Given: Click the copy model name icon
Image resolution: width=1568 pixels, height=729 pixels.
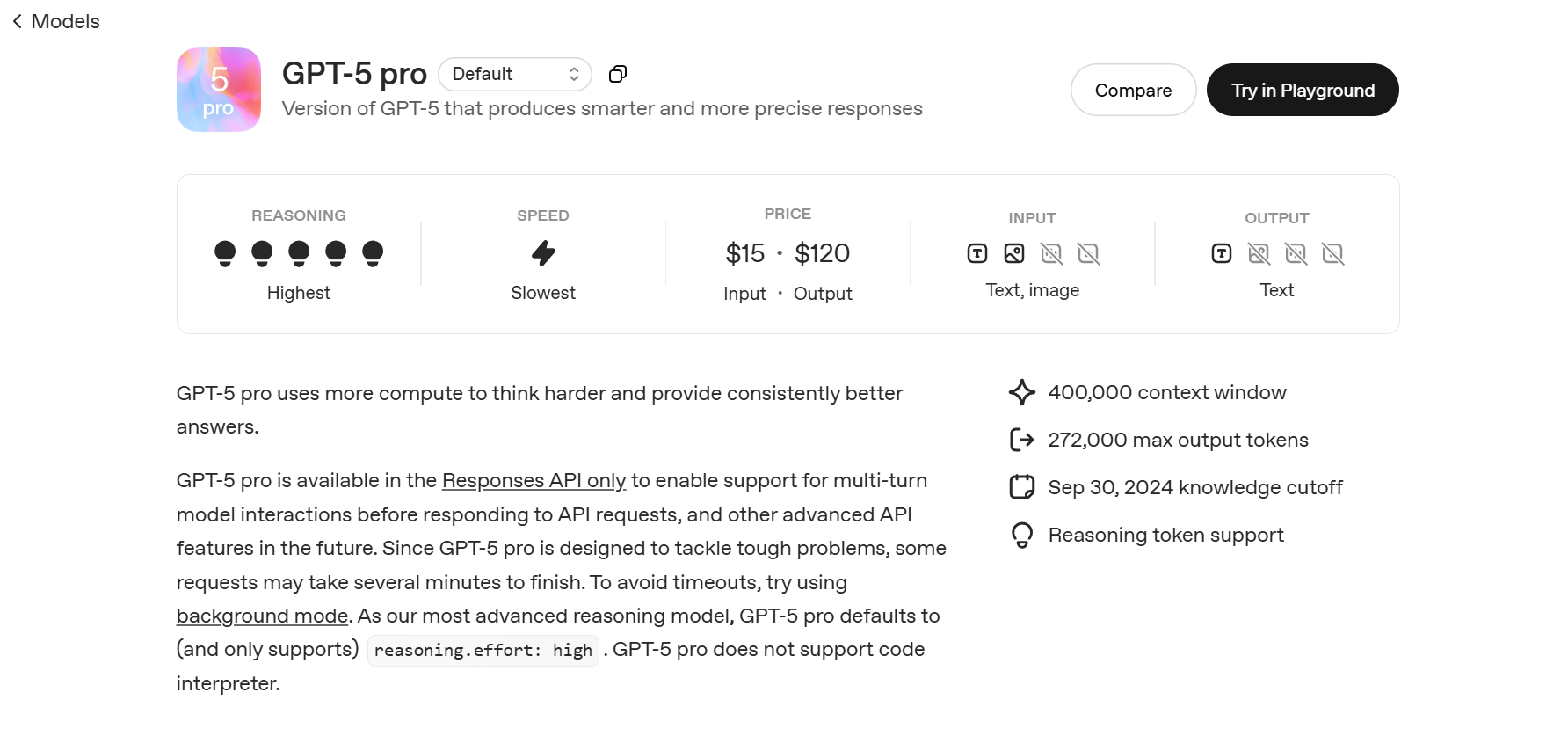Looking at the screenshot, I should coord(618,74).
